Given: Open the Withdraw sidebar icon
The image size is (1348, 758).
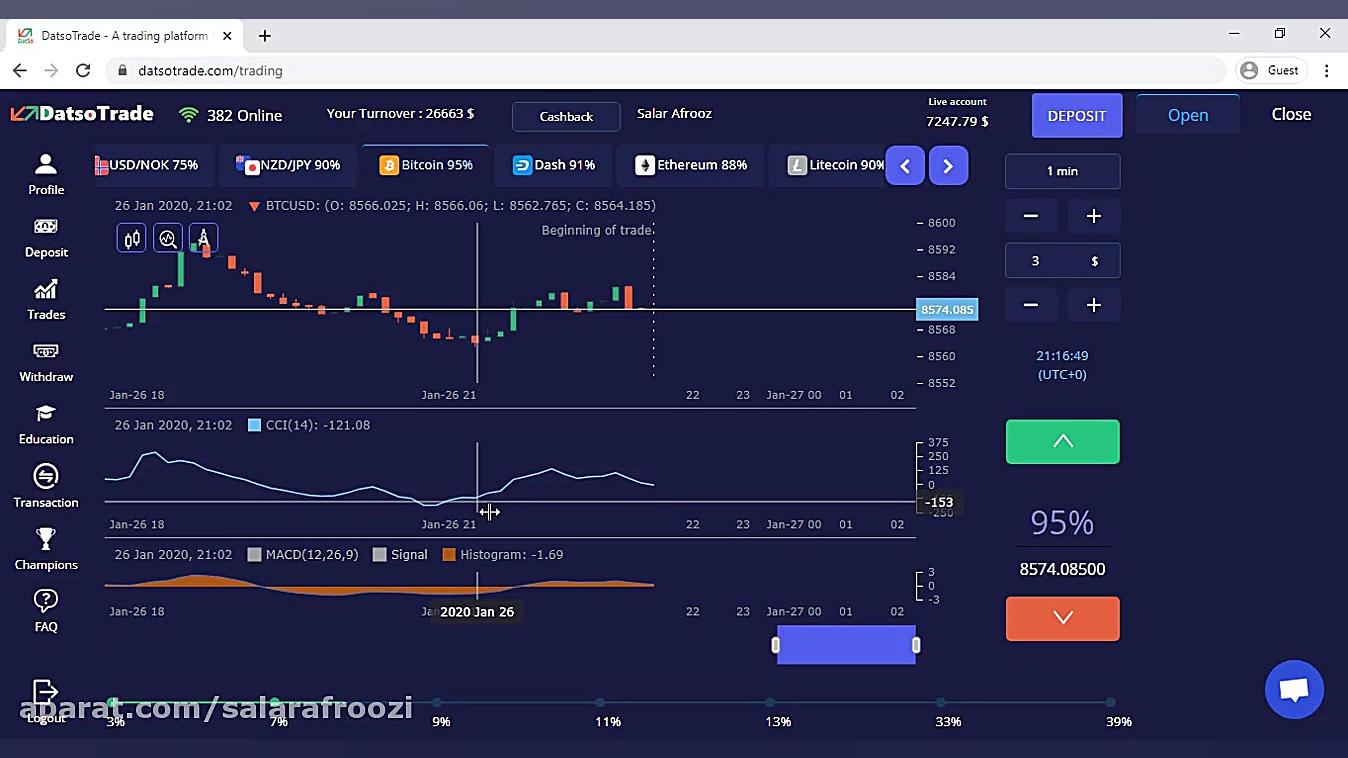Looking at the screenshot, I should (46, 351).
